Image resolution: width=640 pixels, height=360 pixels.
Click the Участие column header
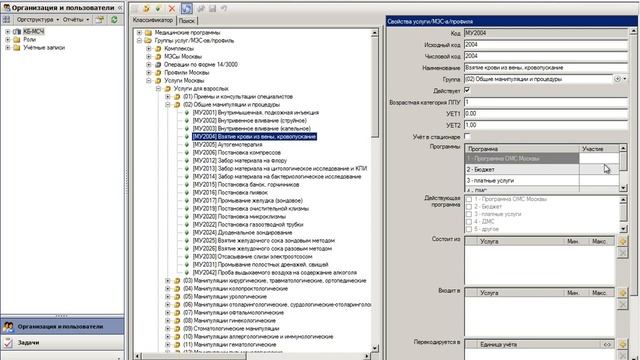[599, 149]
